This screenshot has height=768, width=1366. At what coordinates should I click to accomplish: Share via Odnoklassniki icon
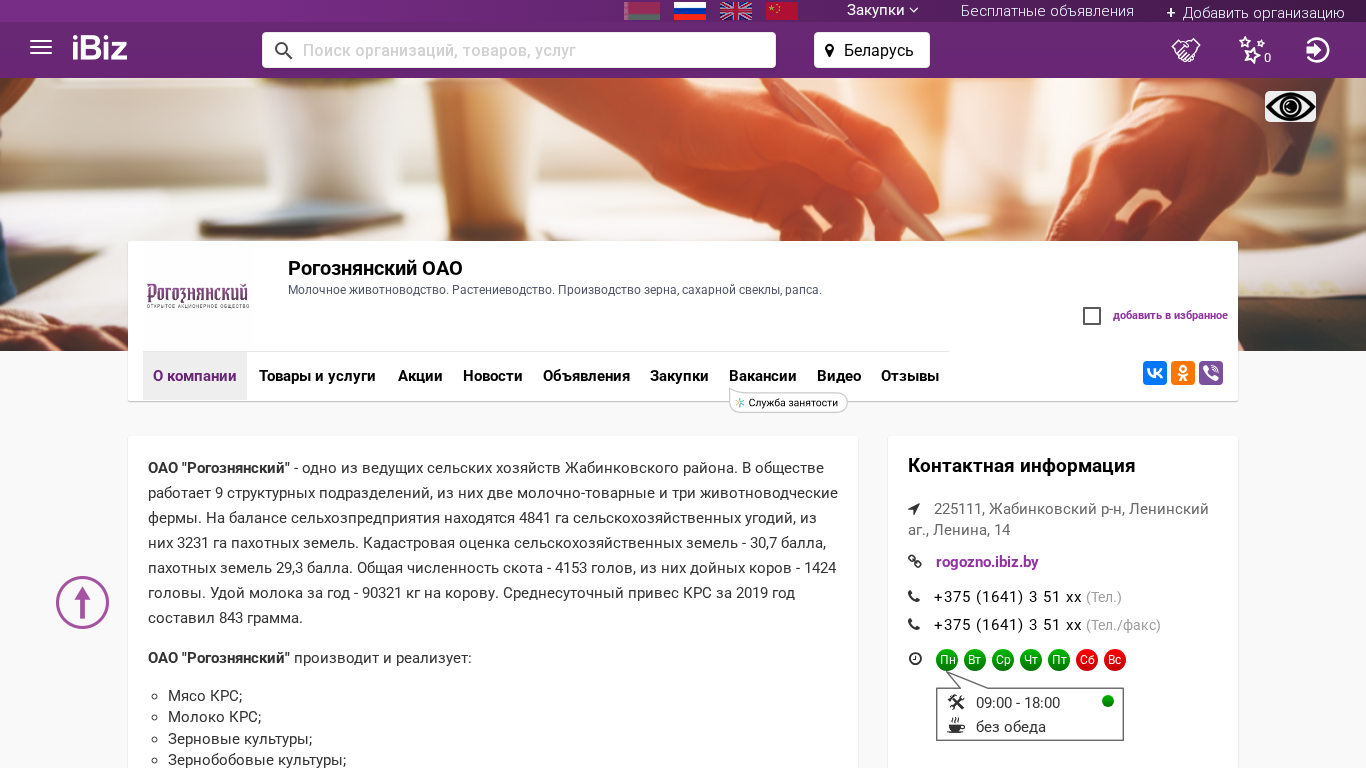click(x=1183, y=373)
